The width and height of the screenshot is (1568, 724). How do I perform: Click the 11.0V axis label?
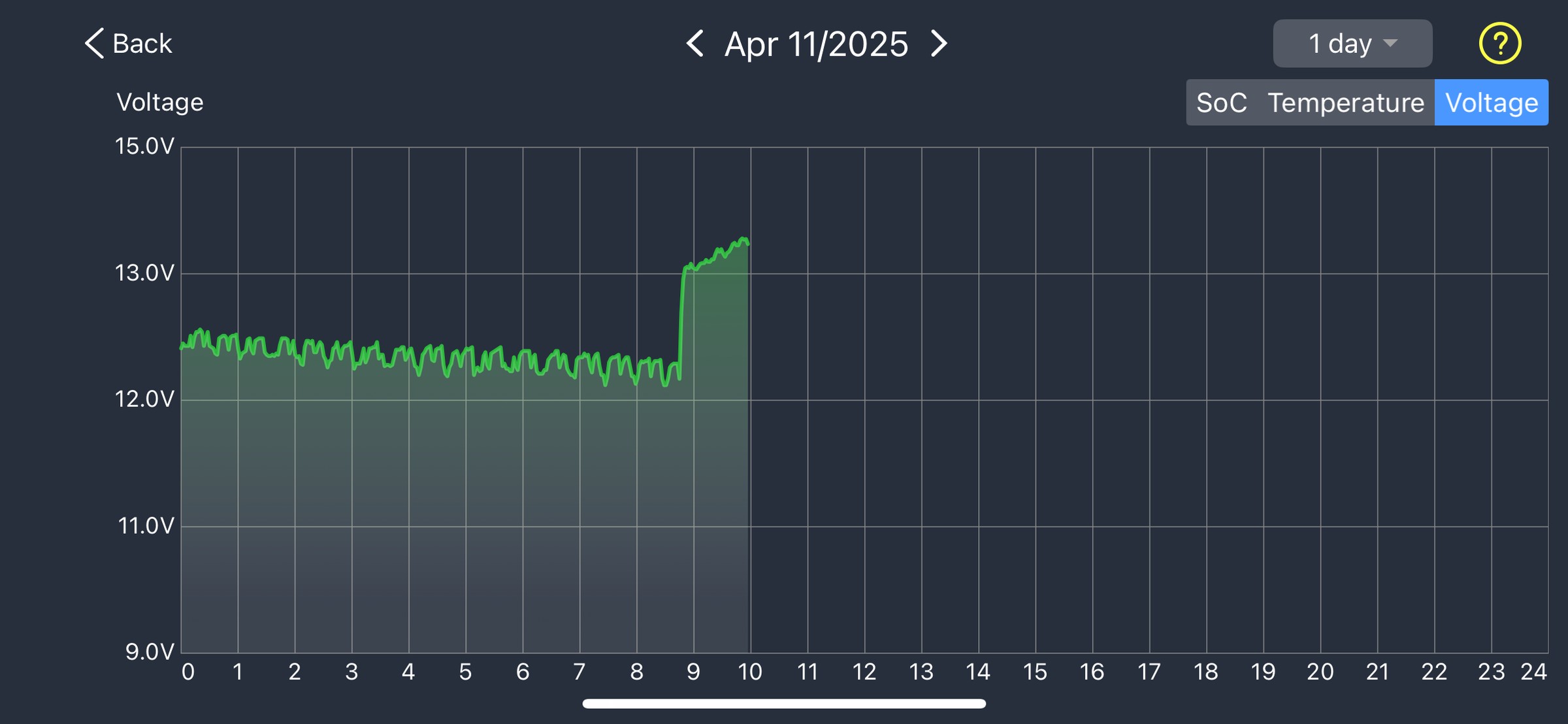click(146, 525)
